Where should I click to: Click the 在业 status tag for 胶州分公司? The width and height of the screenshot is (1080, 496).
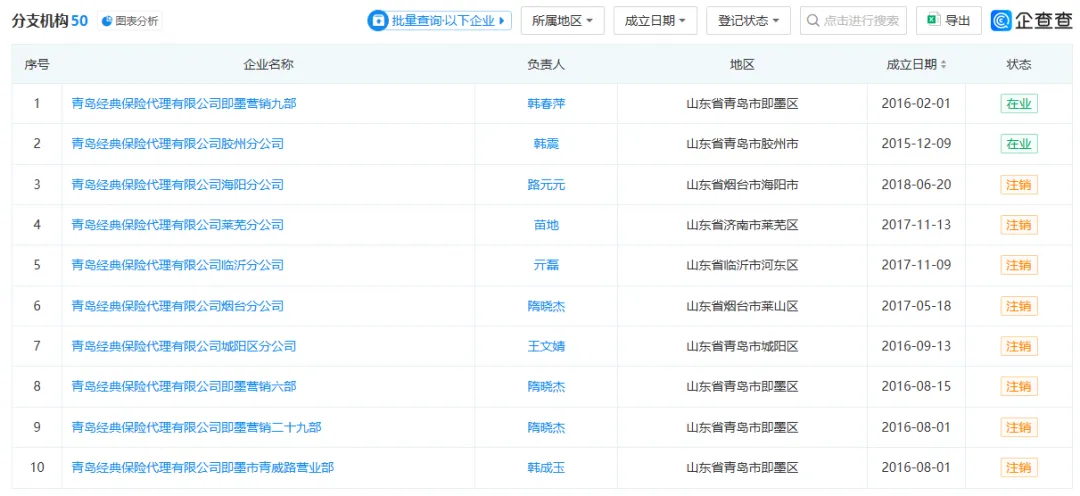1019,144
